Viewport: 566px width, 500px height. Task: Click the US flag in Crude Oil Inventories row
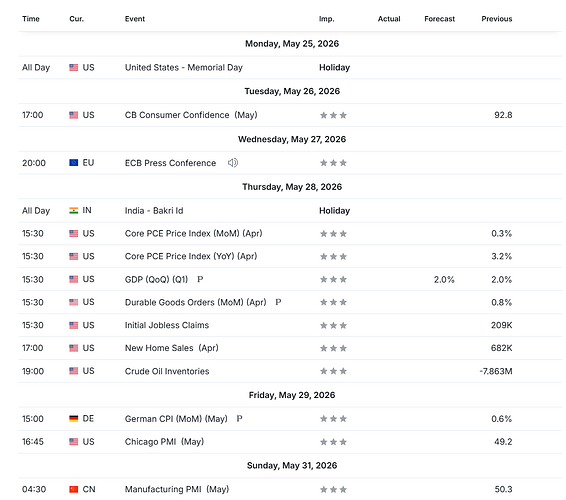point(74,371)
